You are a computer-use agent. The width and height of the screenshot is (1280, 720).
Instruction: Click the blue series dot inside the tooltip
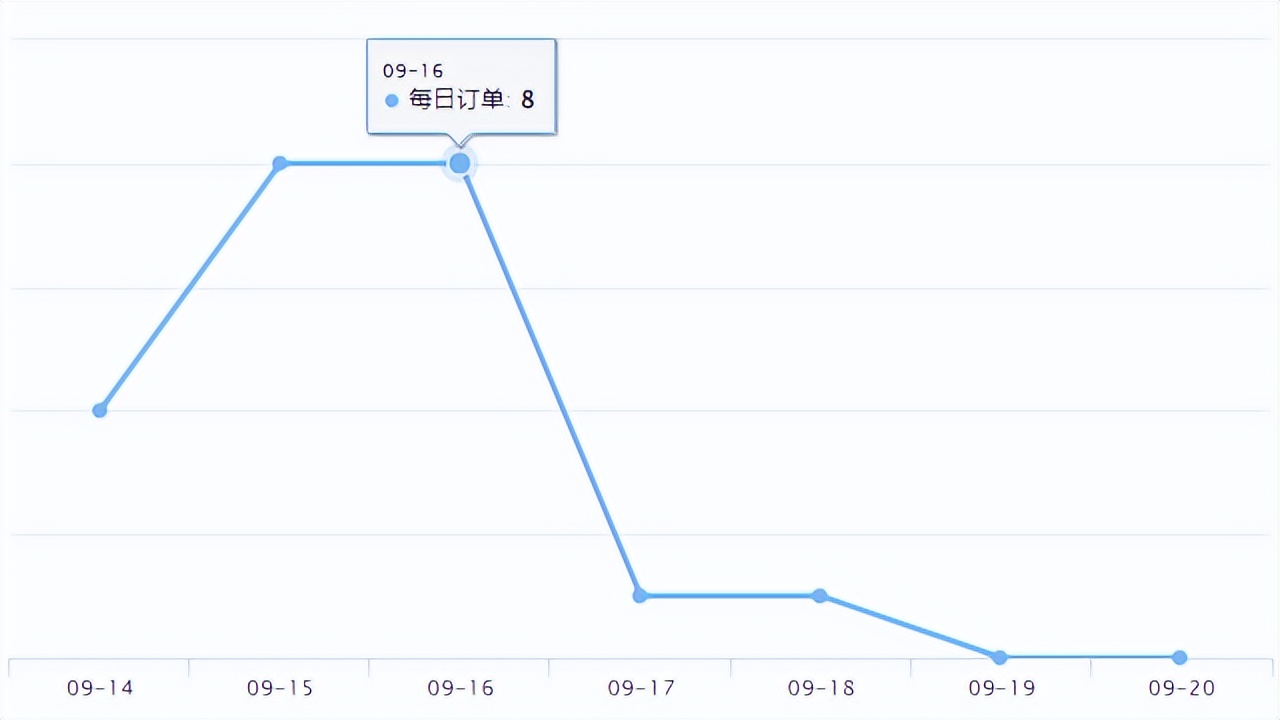pos(392,100)
